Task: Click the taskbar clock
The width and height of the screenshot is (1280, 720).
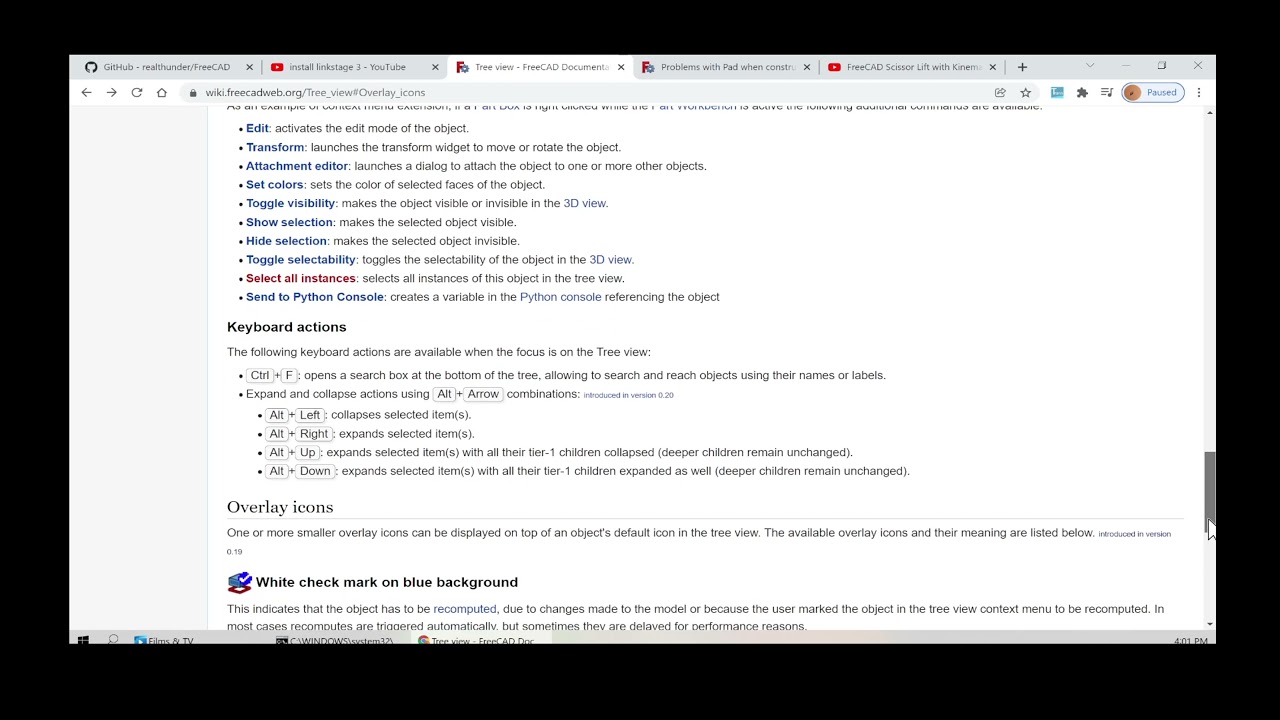Action: point(1190,640)
